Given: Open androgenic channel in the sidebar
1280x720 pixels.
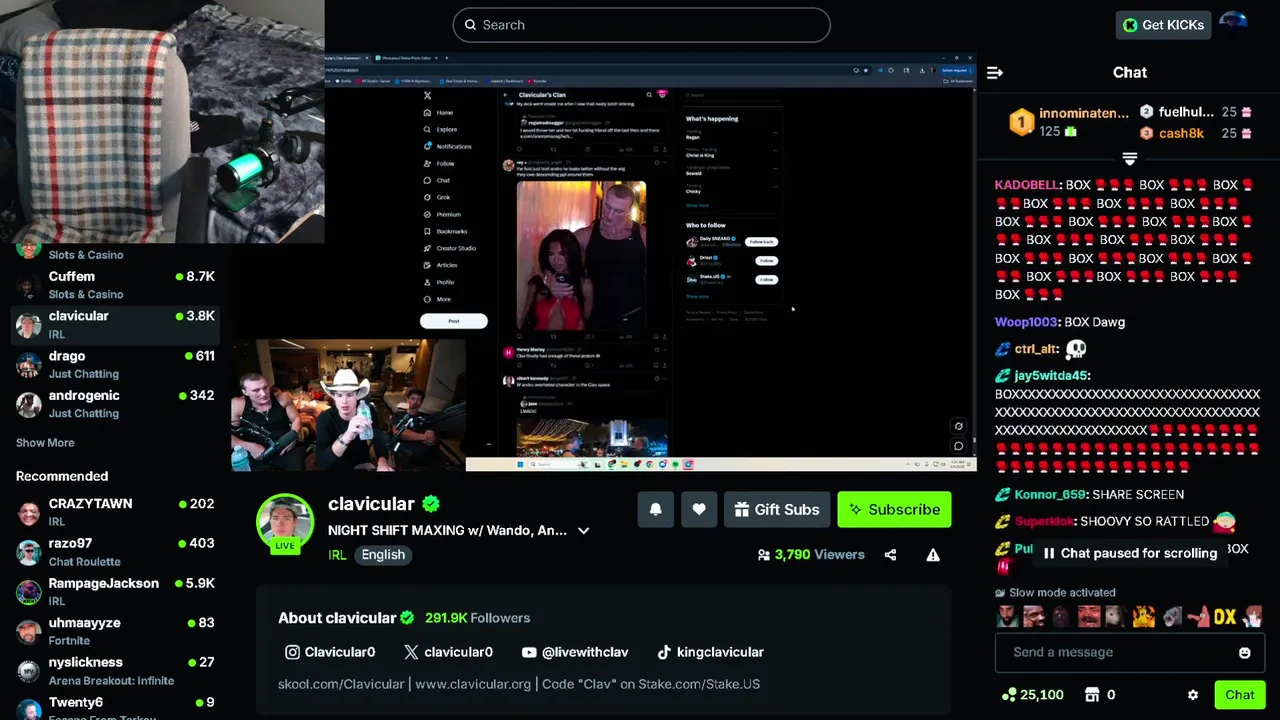Looking at the screenshot, I should [116, 404].
